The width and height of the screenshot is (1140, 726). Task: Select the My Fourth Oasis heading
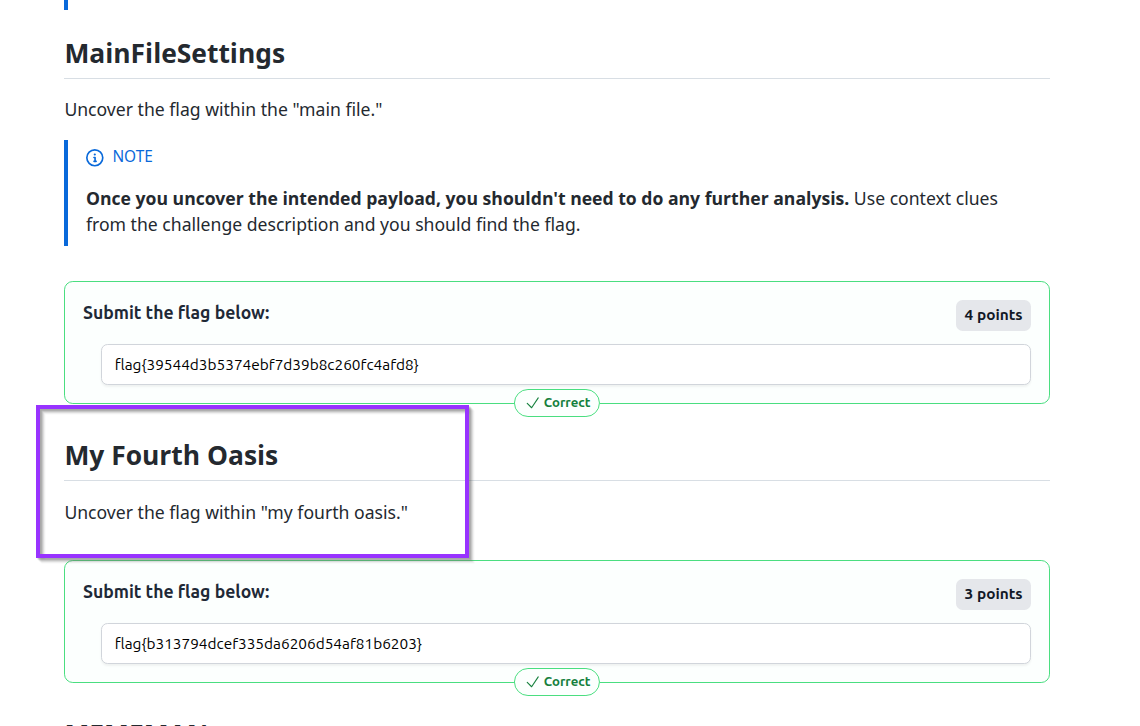click(171, 456)
